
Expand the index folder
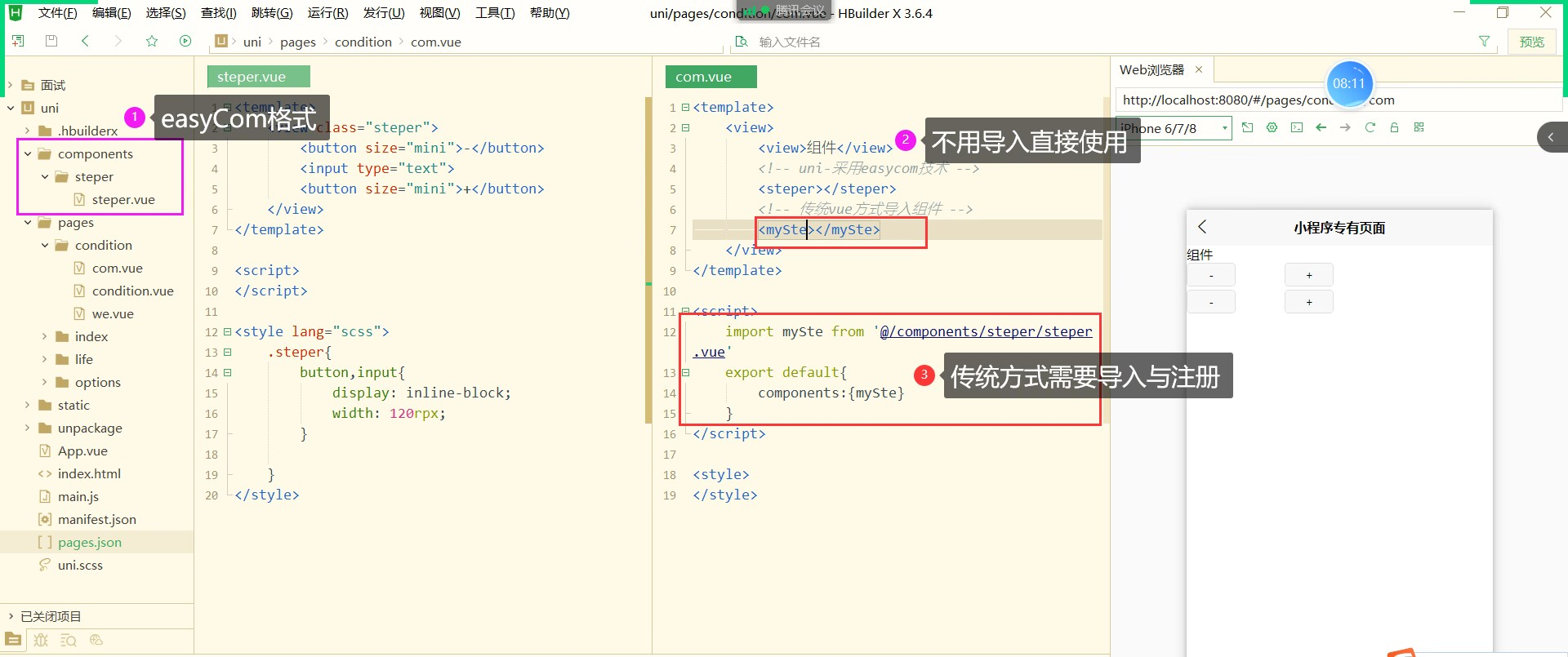(45, 336)
